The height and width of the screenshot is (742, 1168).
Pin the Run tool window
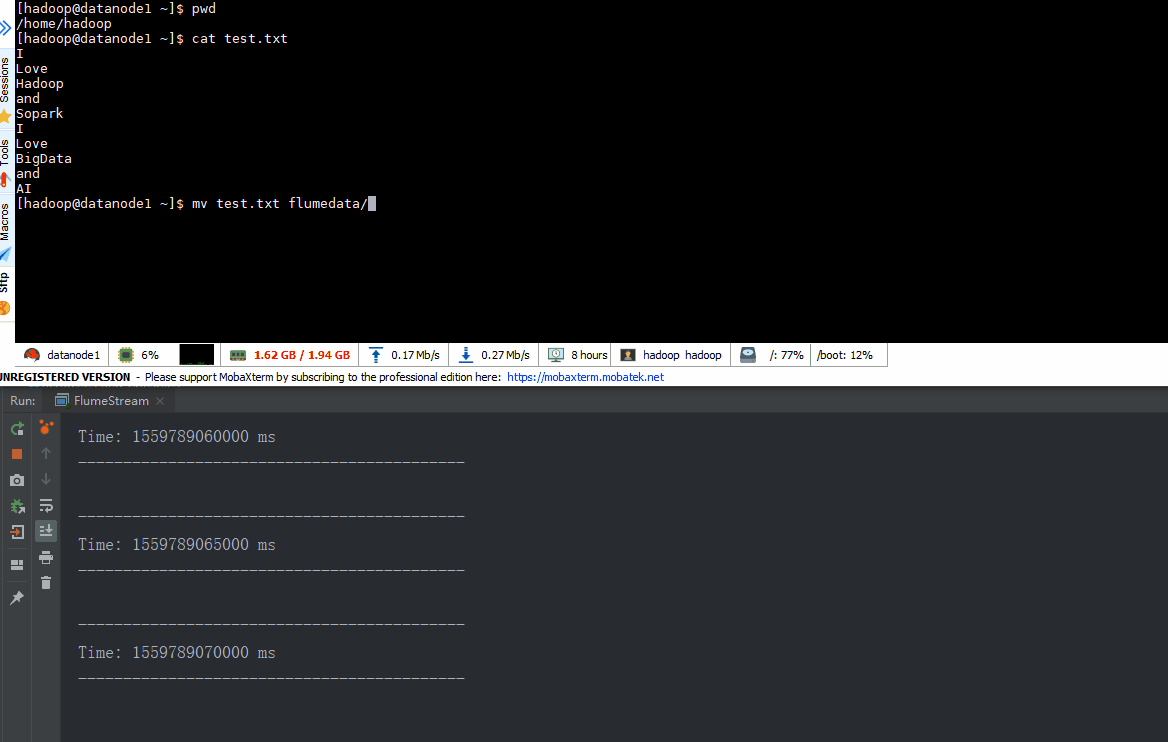click(16, 597)
